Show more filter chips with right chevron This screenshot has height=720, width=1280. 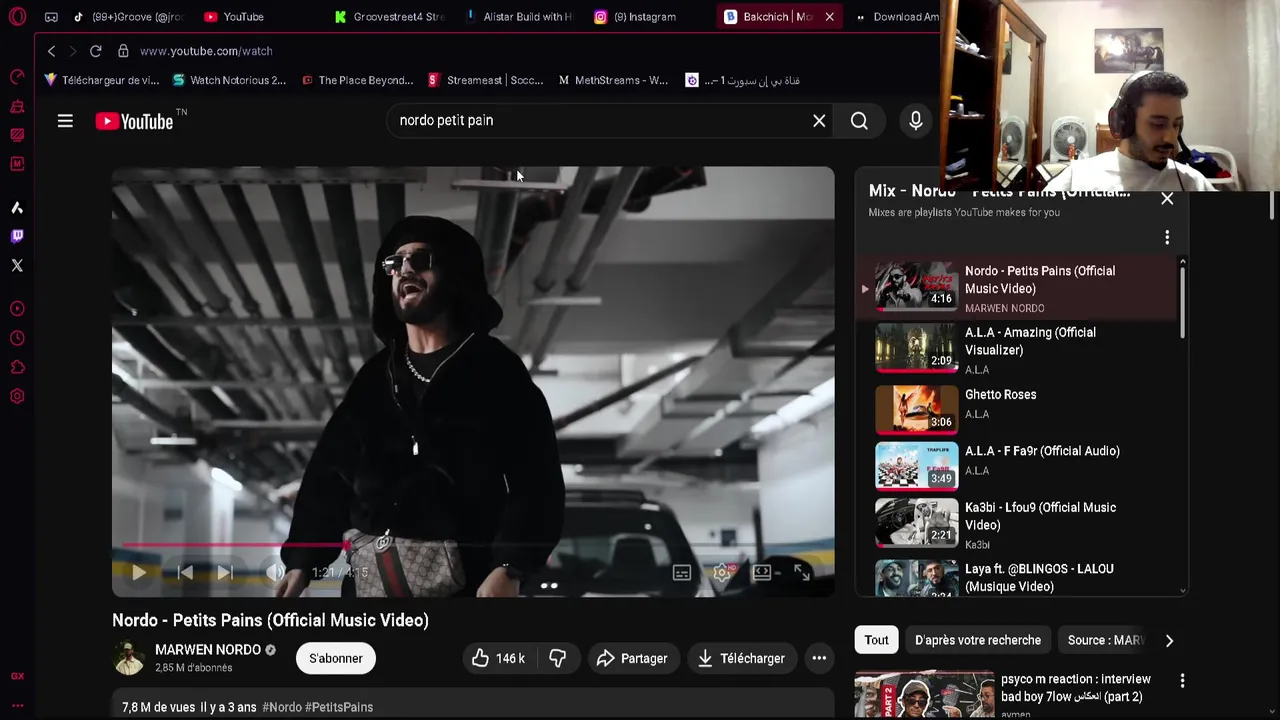(x=1169, y=640)
